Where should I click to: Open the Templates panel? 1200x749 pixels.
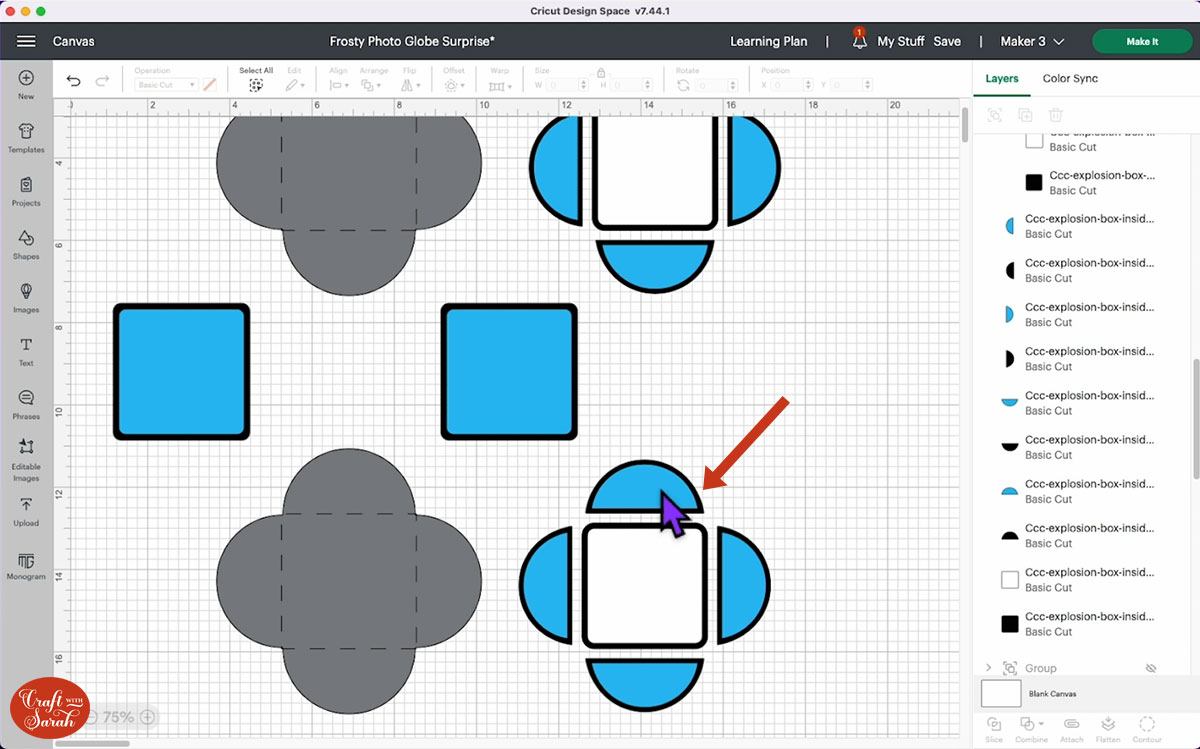[26, 137]
